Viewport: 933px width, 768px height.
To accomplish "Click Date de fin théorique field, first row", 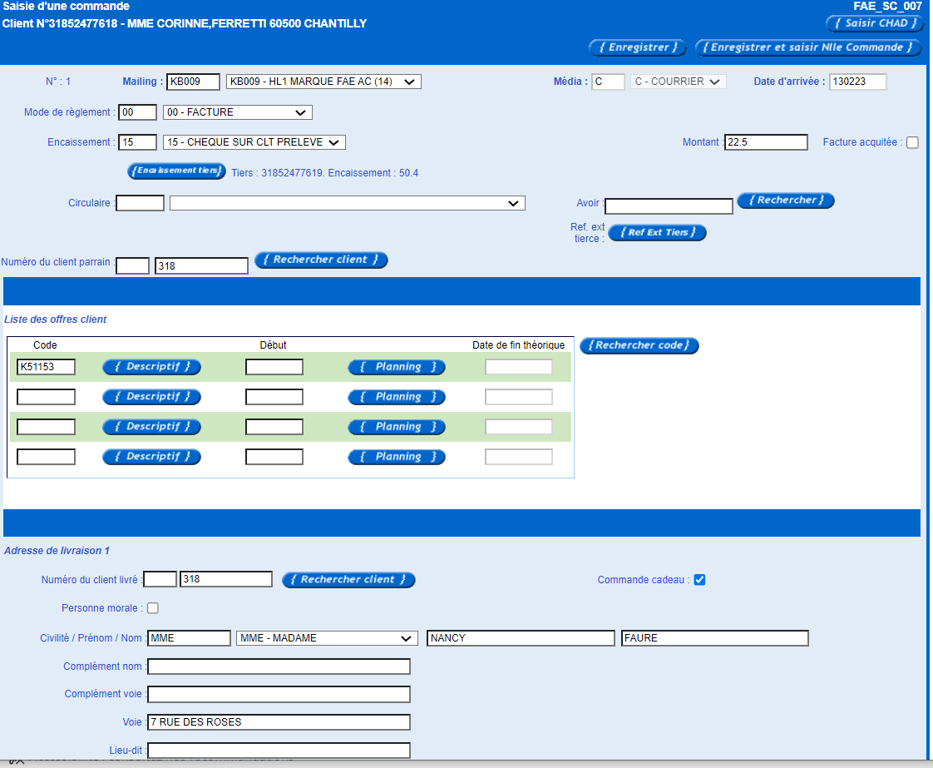I will pos(518,367).
